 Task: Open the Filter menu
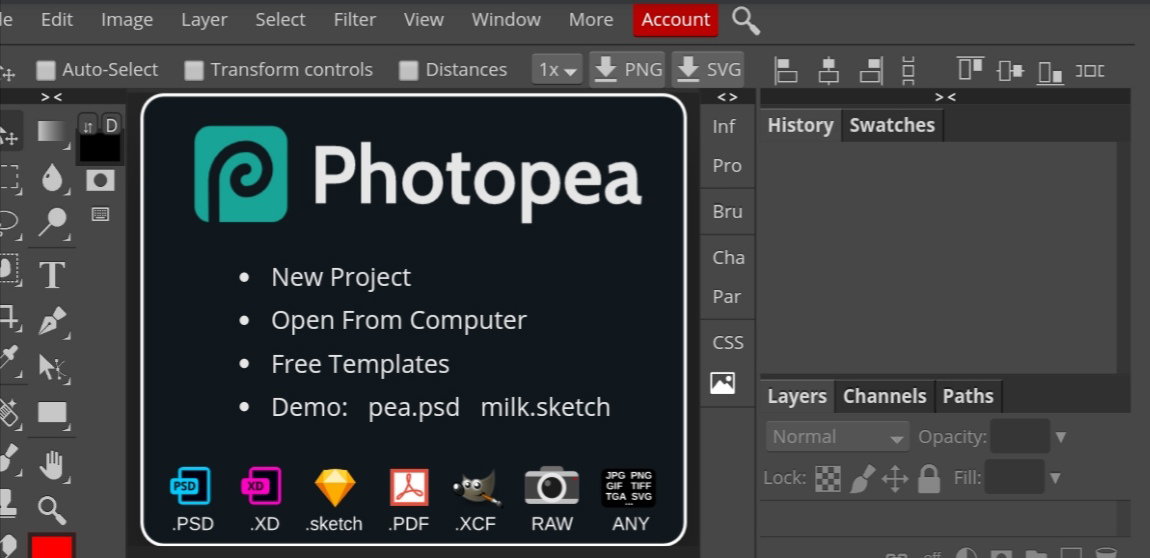355,20
